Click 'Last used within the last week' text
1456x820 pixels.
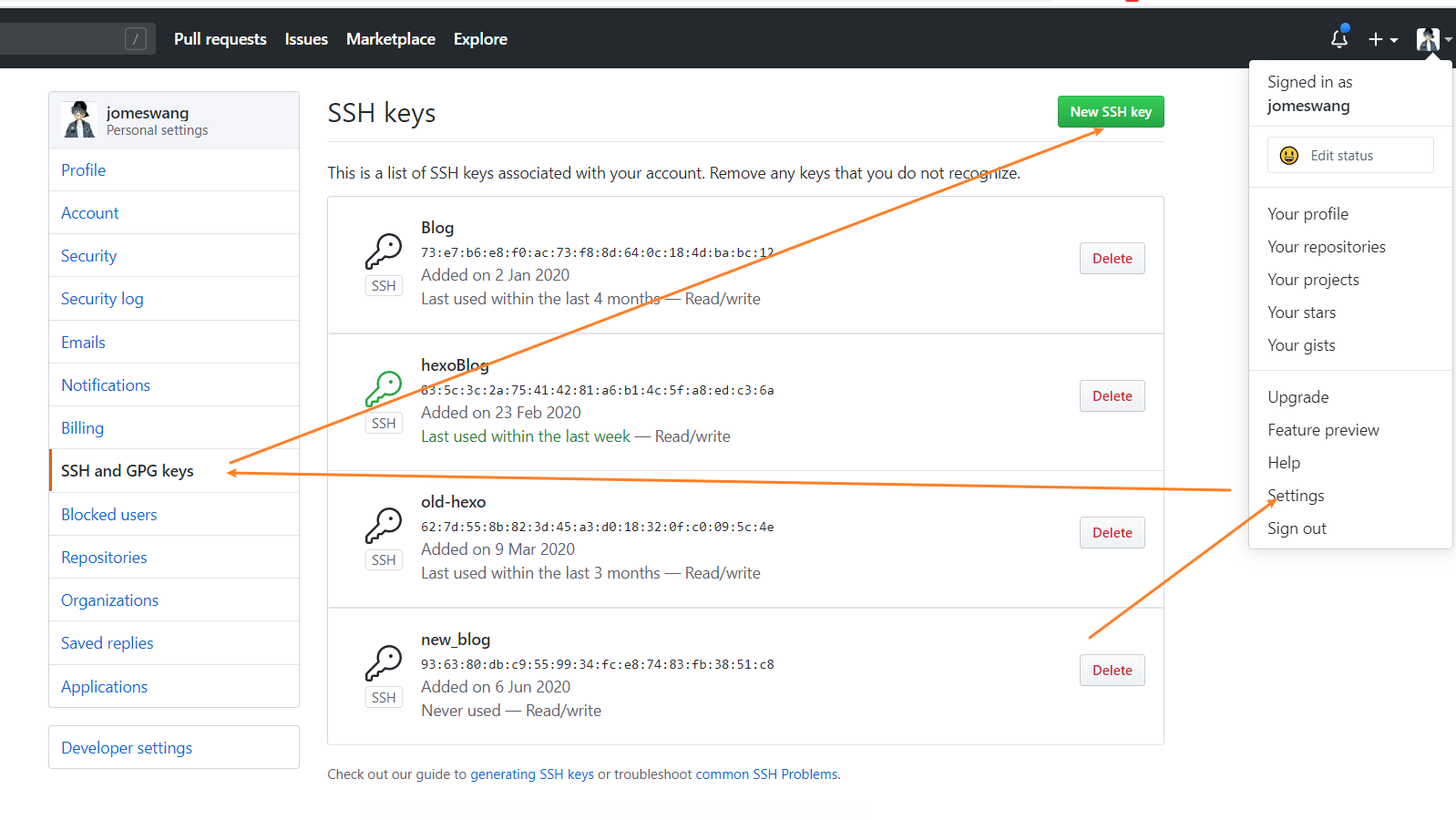click(x=526, y=436)
